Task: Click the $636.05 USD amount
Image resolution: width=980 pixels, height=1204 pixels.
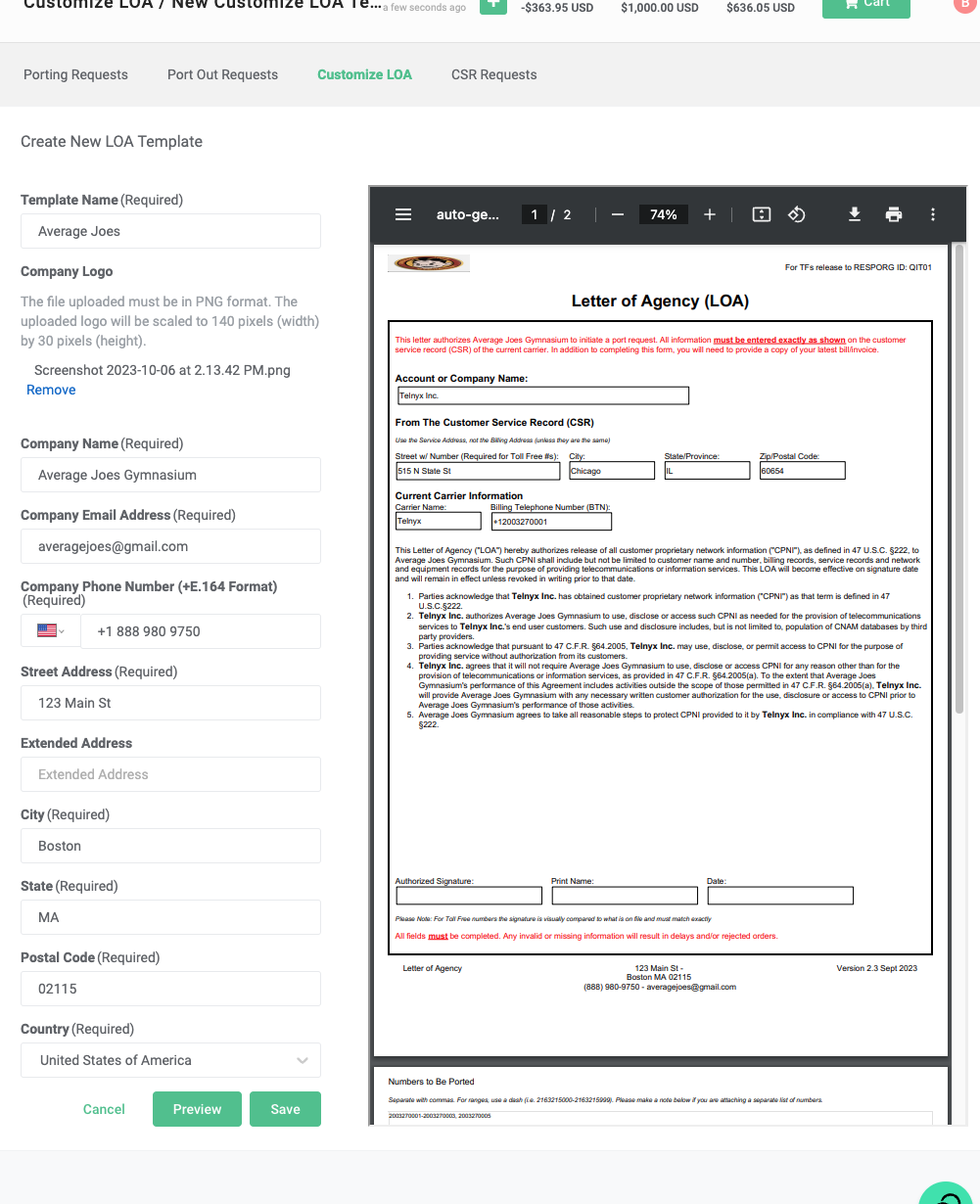Action: pyautogui.click(x=761, y=8)
